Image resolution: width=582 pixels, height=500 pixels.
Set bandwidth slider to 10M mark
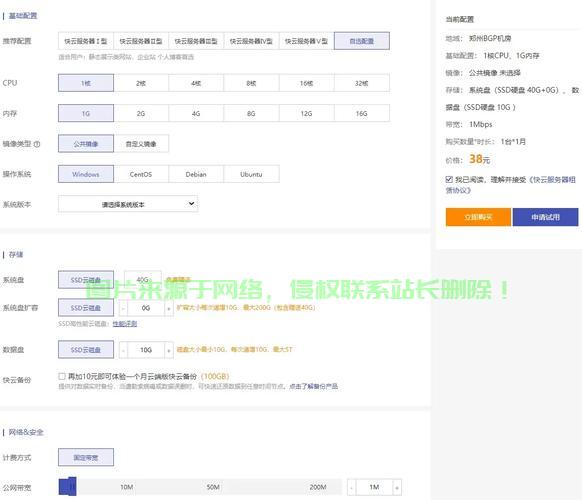[127, 487]
